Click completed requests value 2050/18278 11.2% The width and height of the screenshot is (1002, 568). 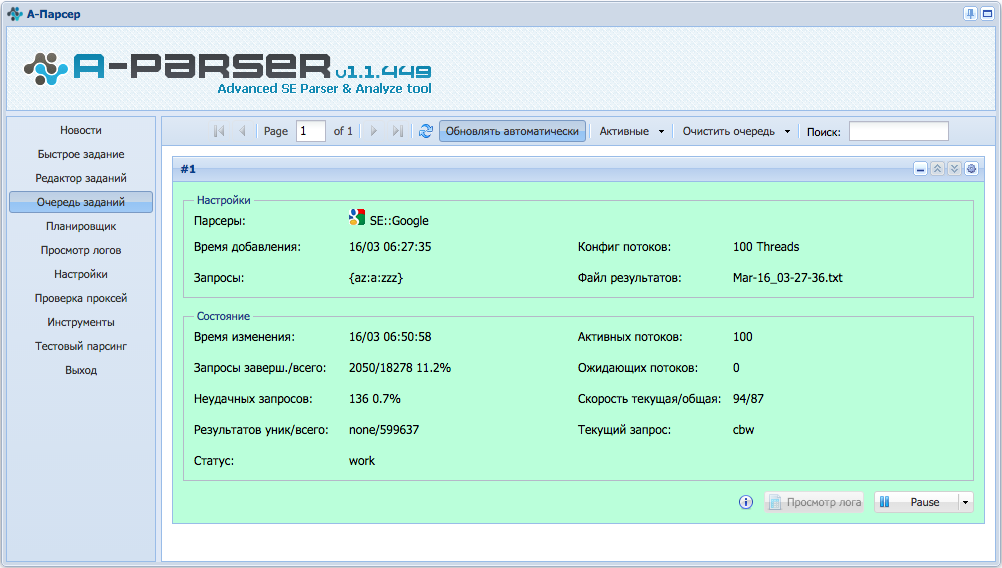[399, 367]
